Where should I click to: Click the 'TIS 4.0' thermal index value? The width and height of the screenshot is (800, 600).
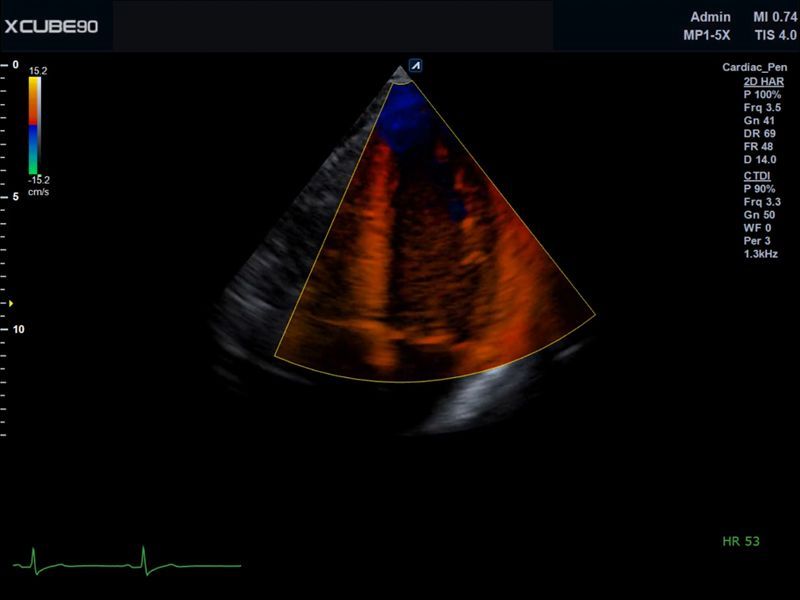point(776,35)
